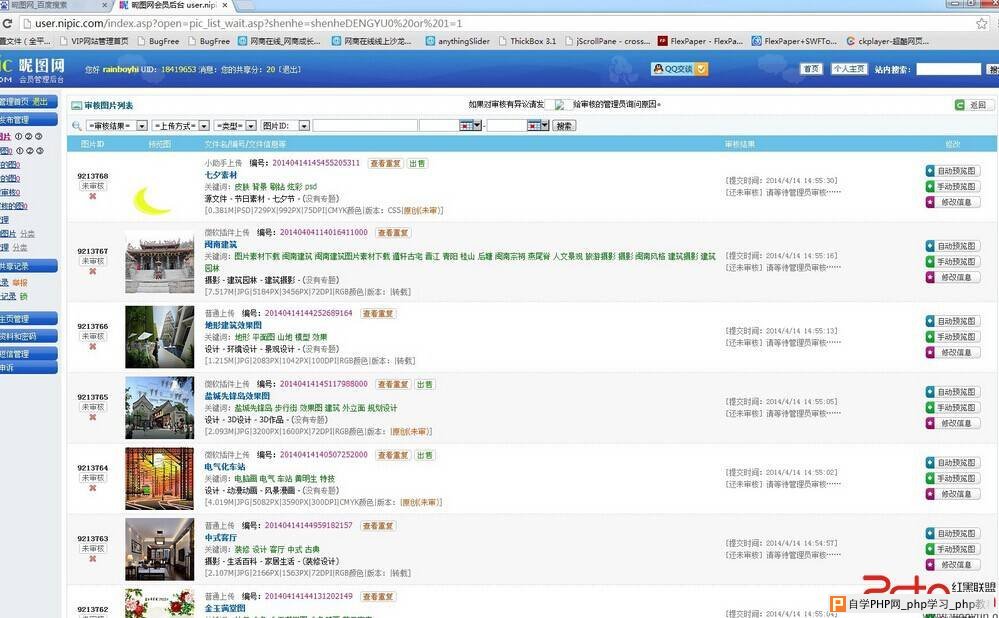Click 手动预览图 for image 9213767

point(952,262)
